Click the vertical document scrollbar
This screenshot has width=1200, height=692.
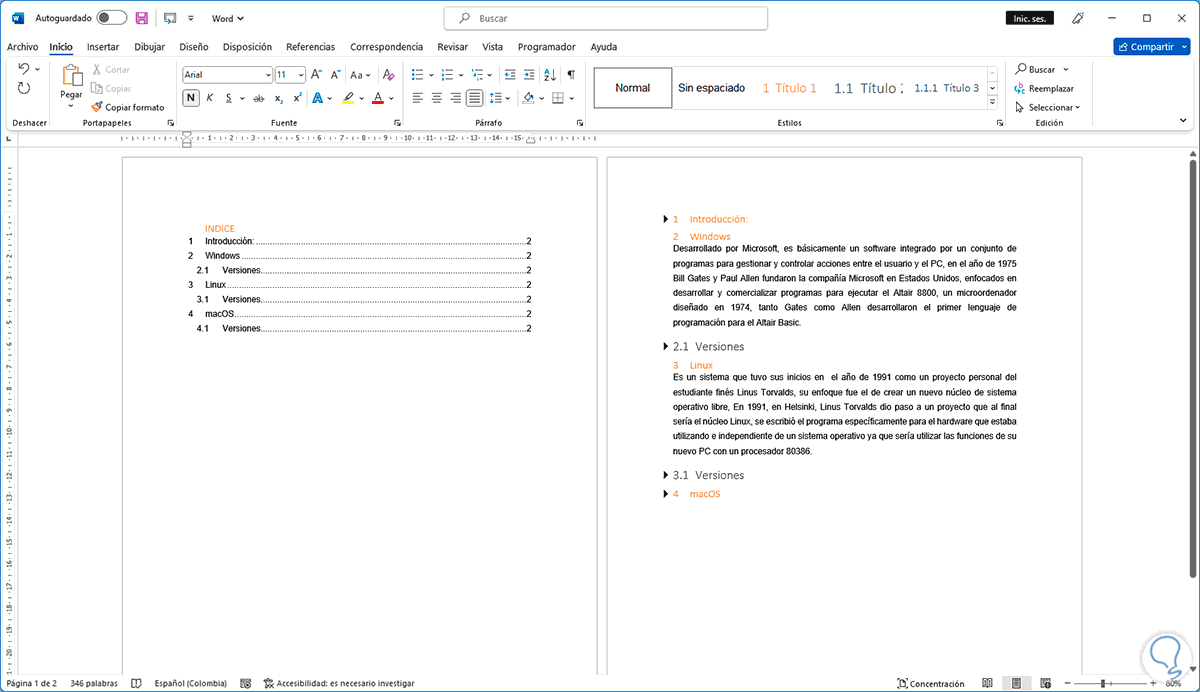click(x=1192, y=367)
